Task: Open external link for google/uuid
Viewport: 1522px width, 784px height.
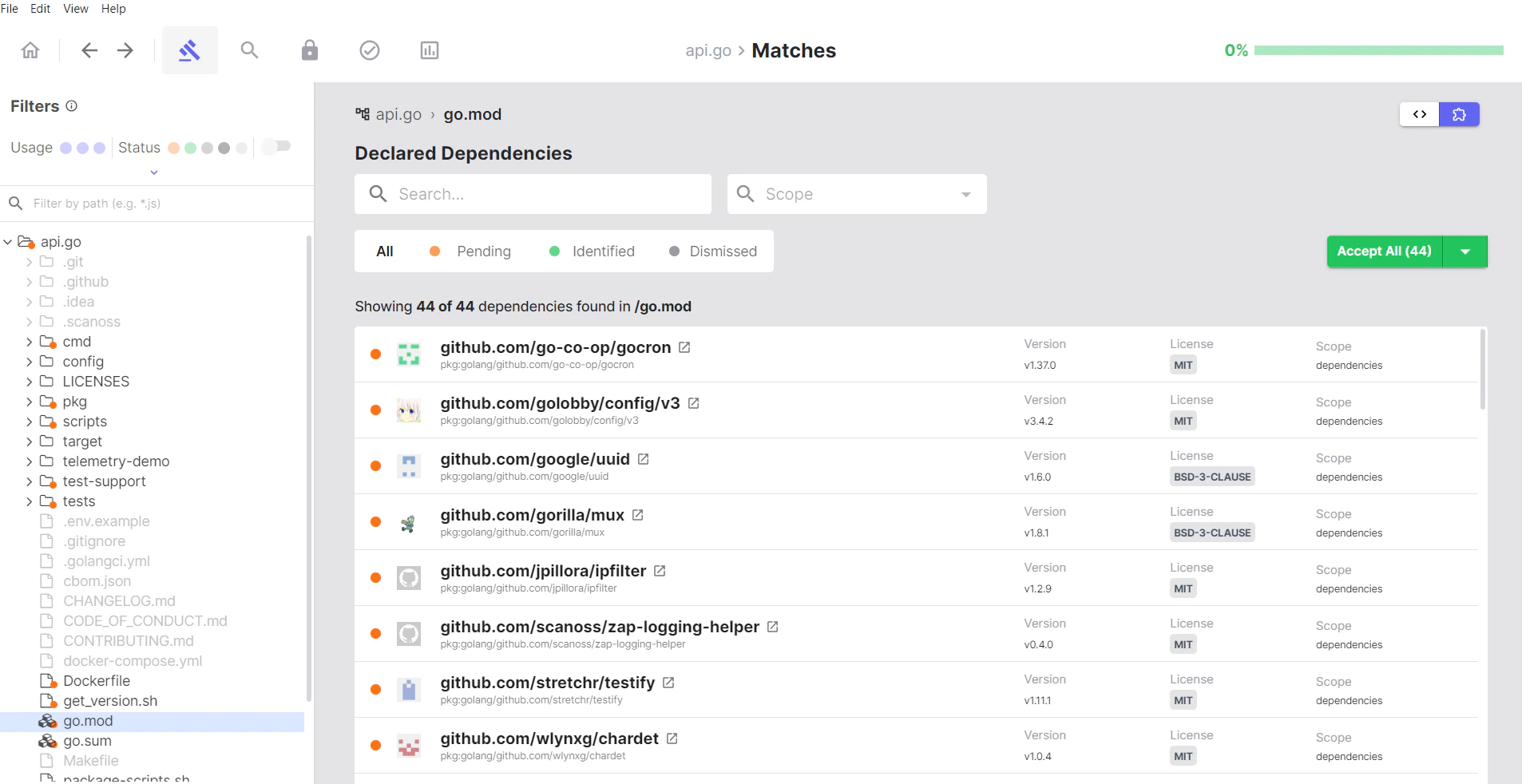Action: 643,459
